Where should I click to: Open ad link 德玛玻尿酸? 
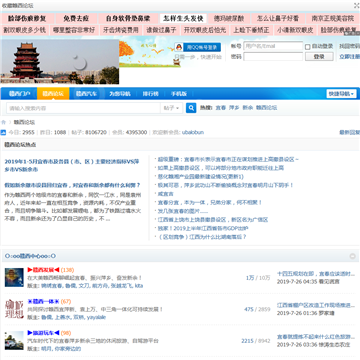[x=229, y=18]
